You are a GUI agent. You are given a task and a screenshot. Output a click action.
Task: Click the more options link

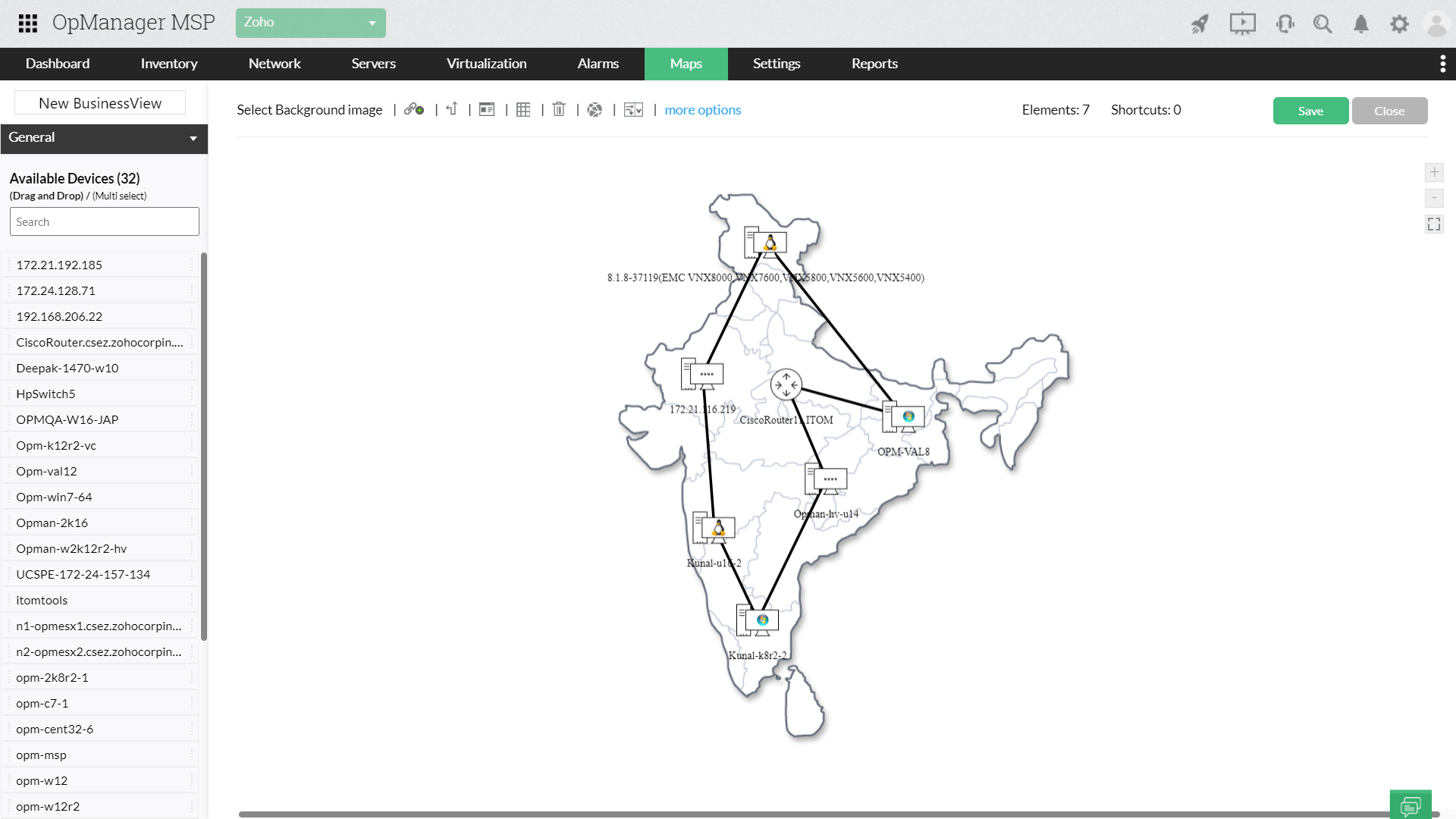702,110
